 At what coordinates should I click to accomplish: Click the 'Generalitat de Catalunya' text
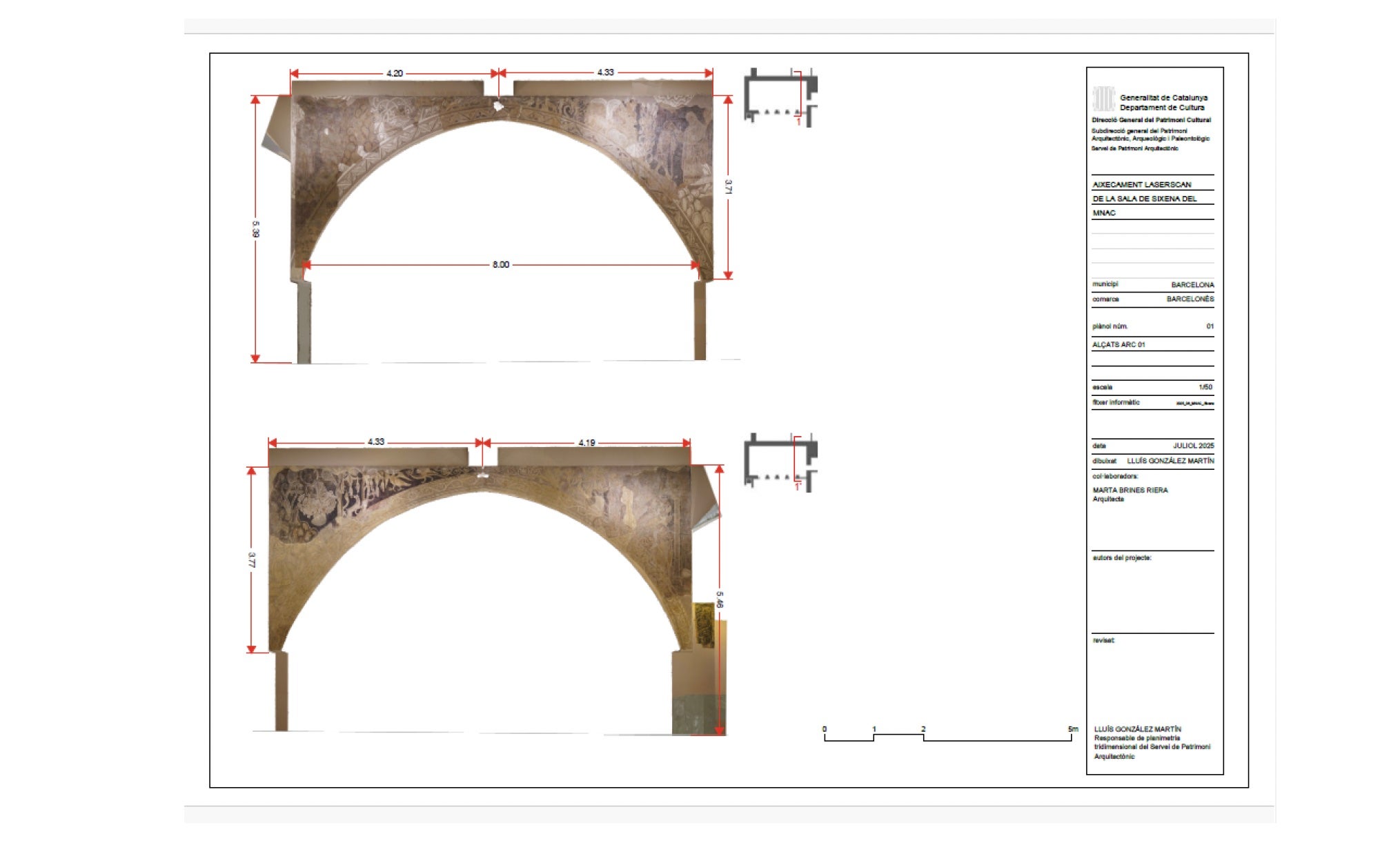pos(1163,98)
